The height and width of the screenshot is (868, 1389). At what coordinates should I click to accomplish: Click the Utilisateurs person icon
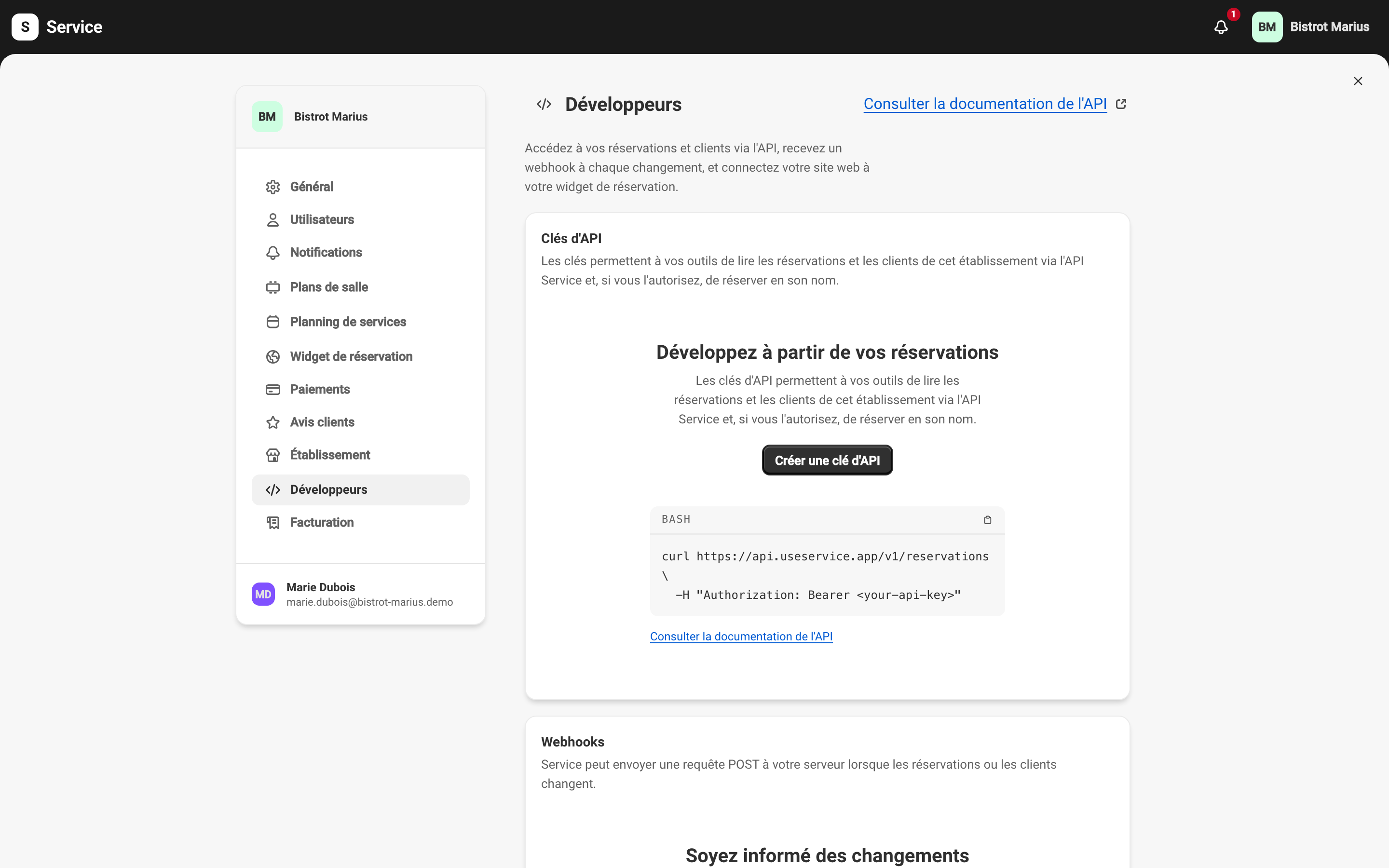click(272, 220)
